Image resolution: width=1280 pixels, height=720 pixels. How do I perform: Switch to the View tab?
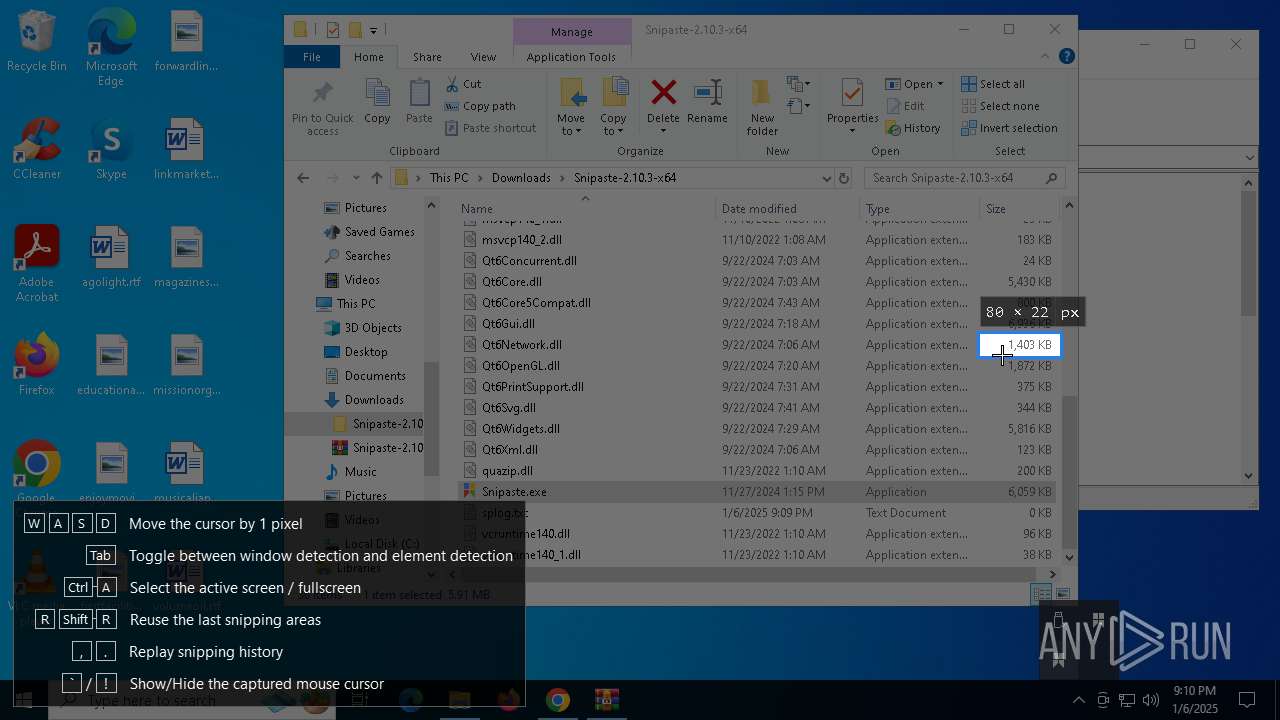point(483,57)
